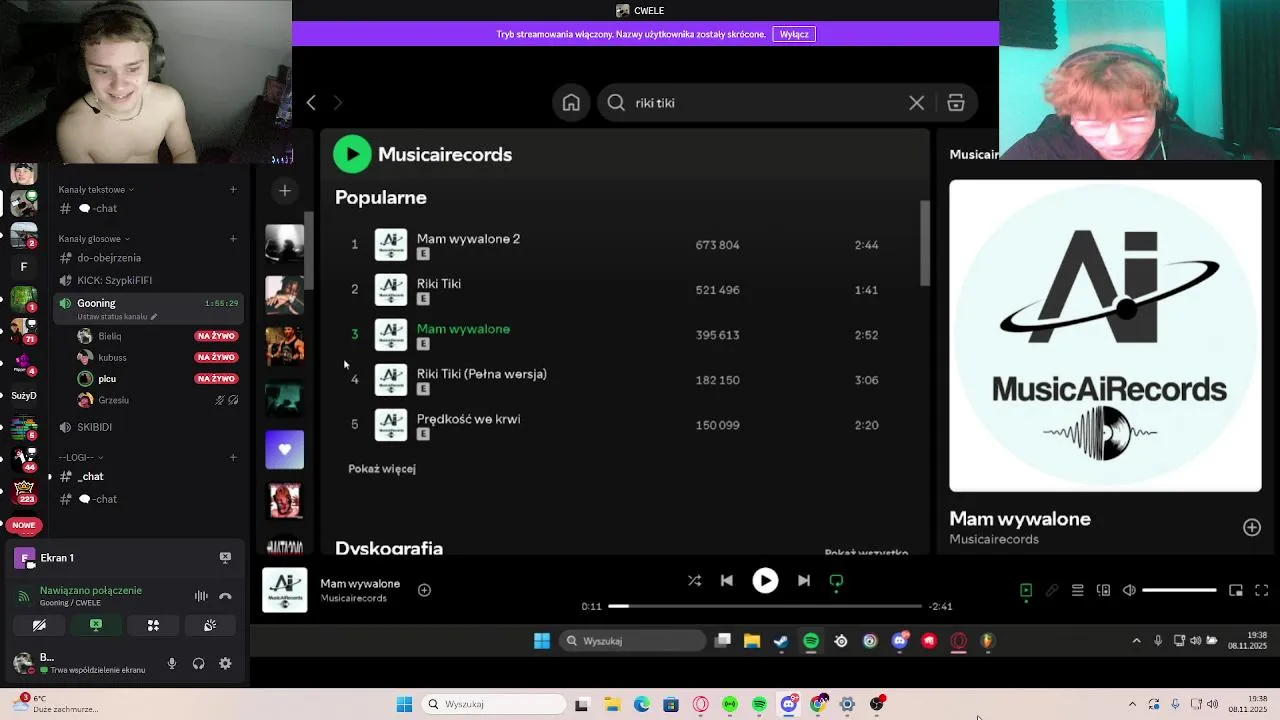Toggle Discord camera button
The image size is (1280, 720).
point(39,625)
